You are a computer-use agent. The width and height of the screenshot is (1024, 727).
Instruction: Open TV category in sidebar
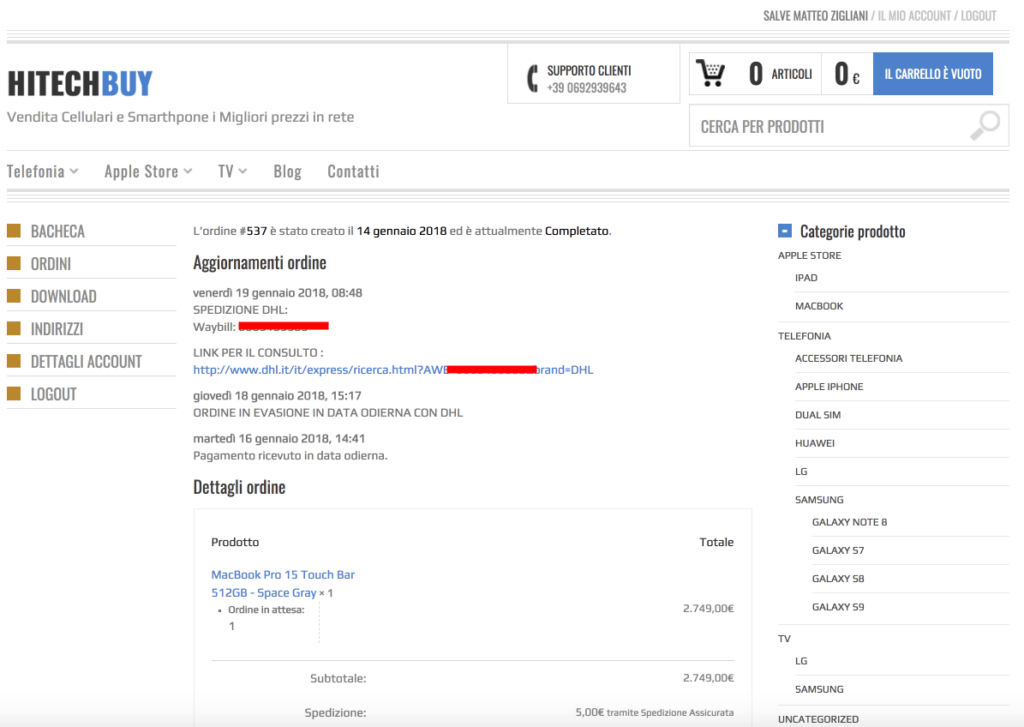[784, 639]
